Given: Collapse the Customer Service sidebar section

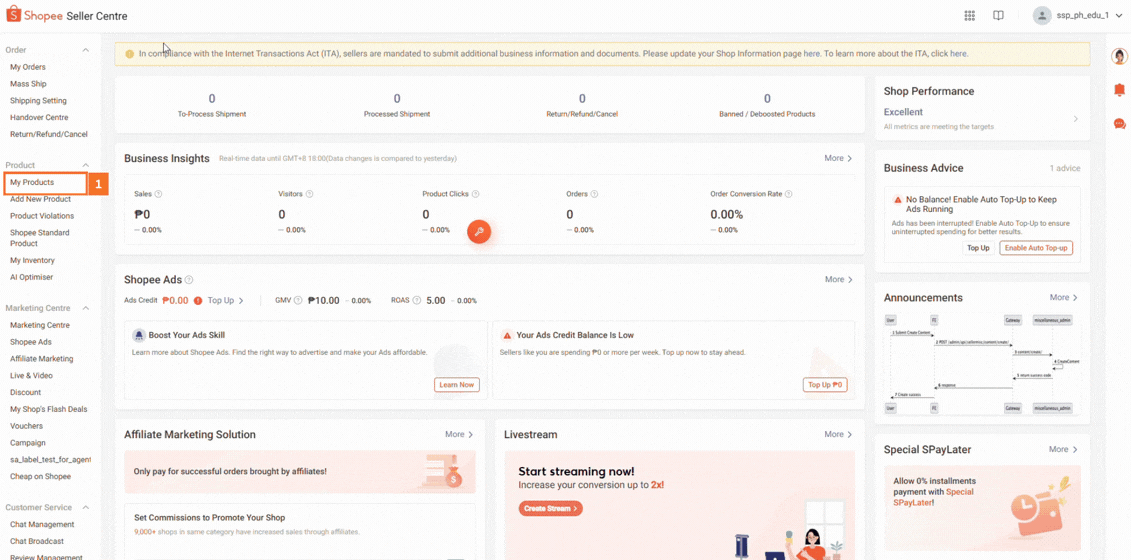Looking at the screenshot, I should (86, 507).
